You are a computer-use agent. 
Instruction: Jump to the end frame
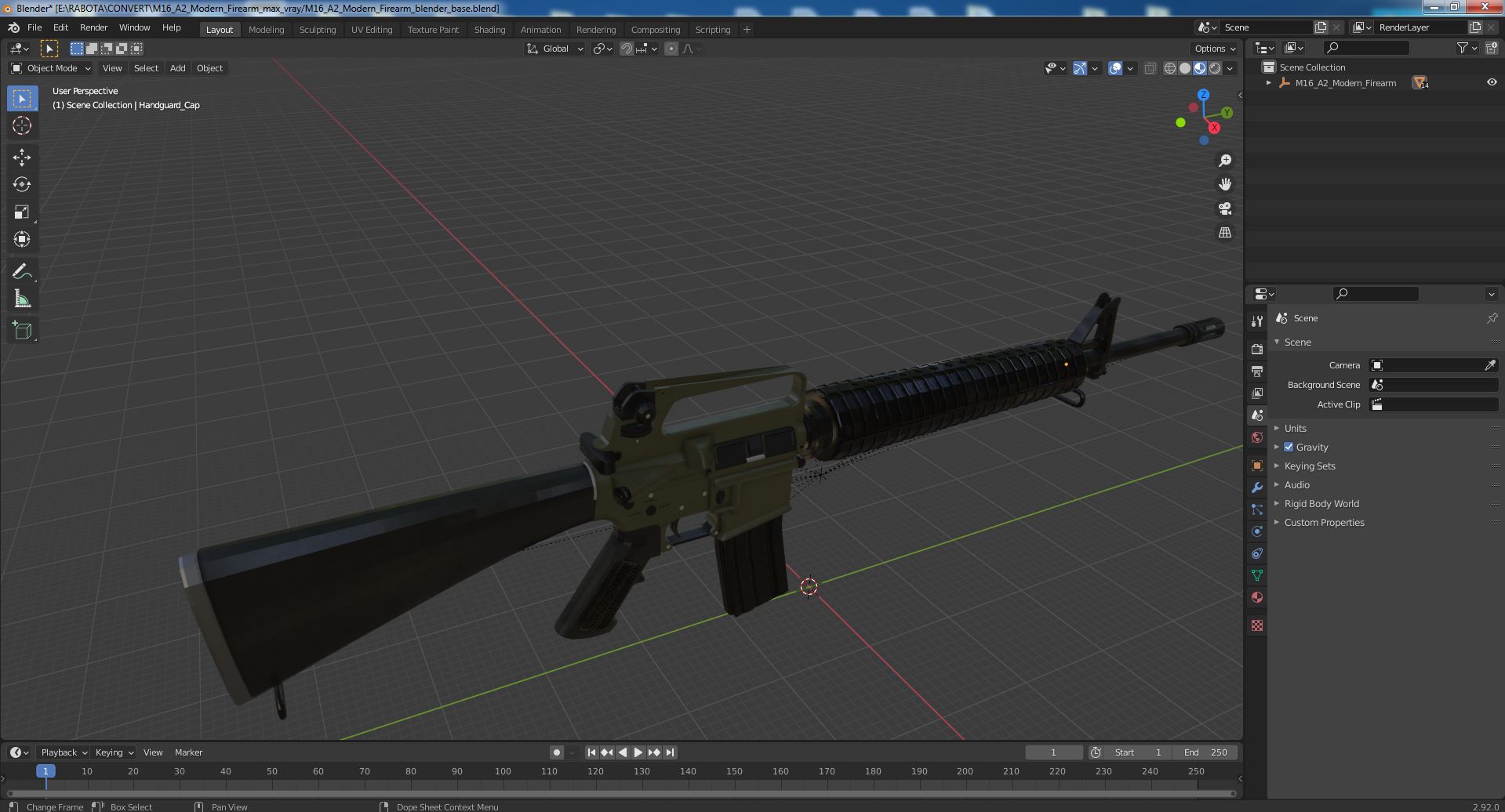tap(670, 752)
